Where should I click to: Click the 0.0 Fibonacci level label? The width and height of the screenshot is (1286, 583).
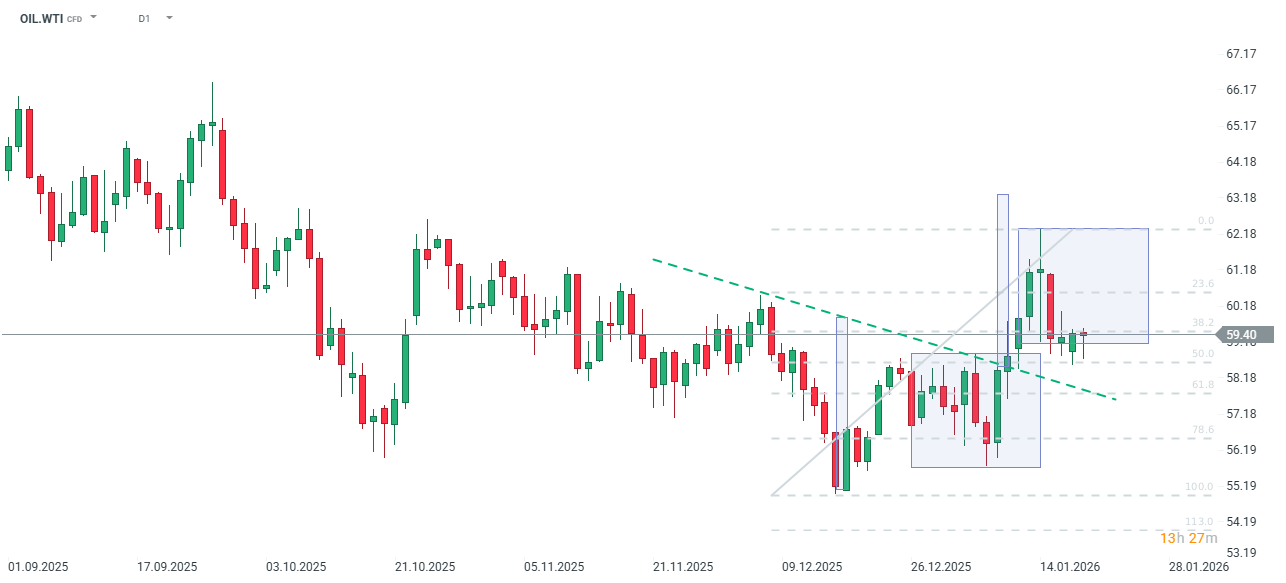click(1205, 220)
